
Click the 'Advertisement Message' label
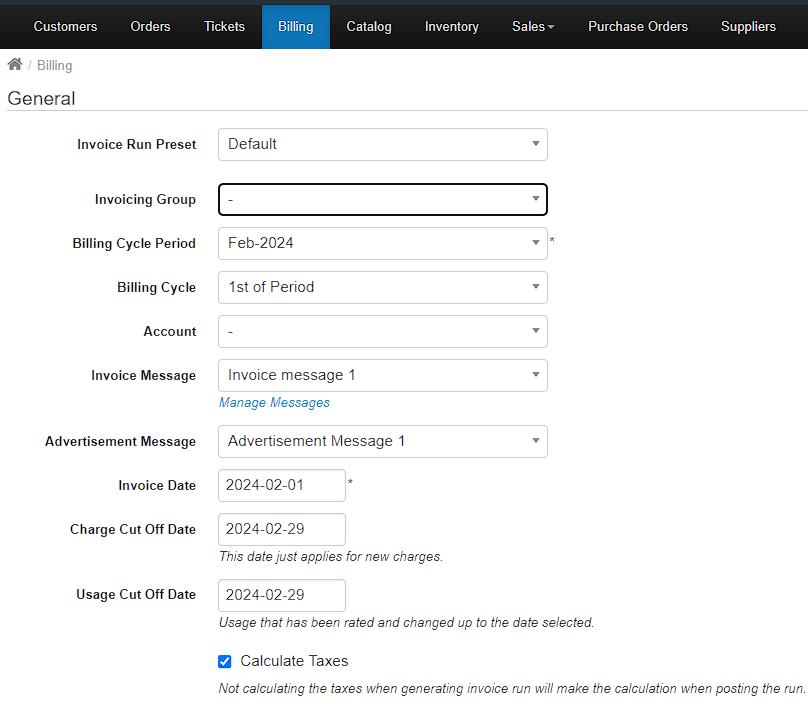tap(121, 442)
